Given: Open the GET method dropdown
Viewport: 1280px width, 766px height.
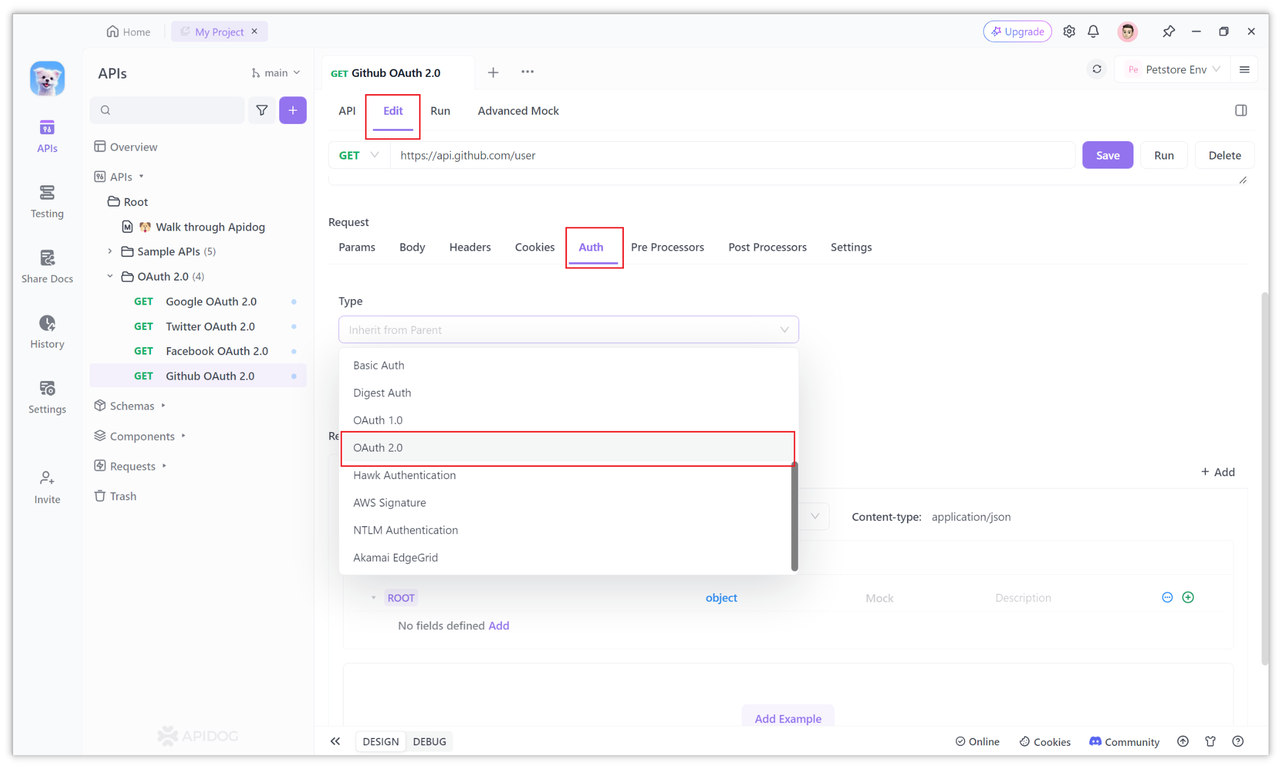Looking at the screenshot, I should tap(359, 156).
